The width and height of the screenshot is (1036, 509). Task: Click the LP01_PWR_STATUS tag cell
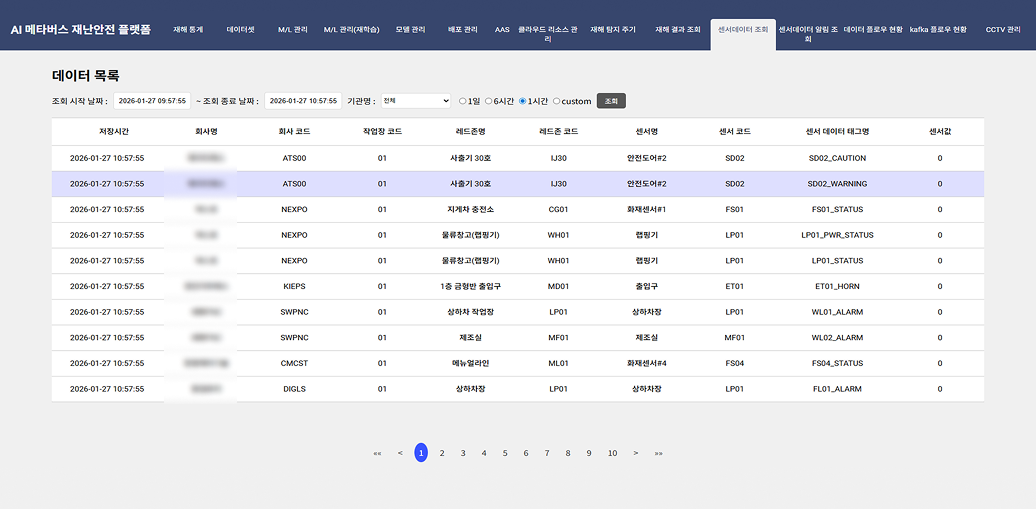tap(837, 235)
